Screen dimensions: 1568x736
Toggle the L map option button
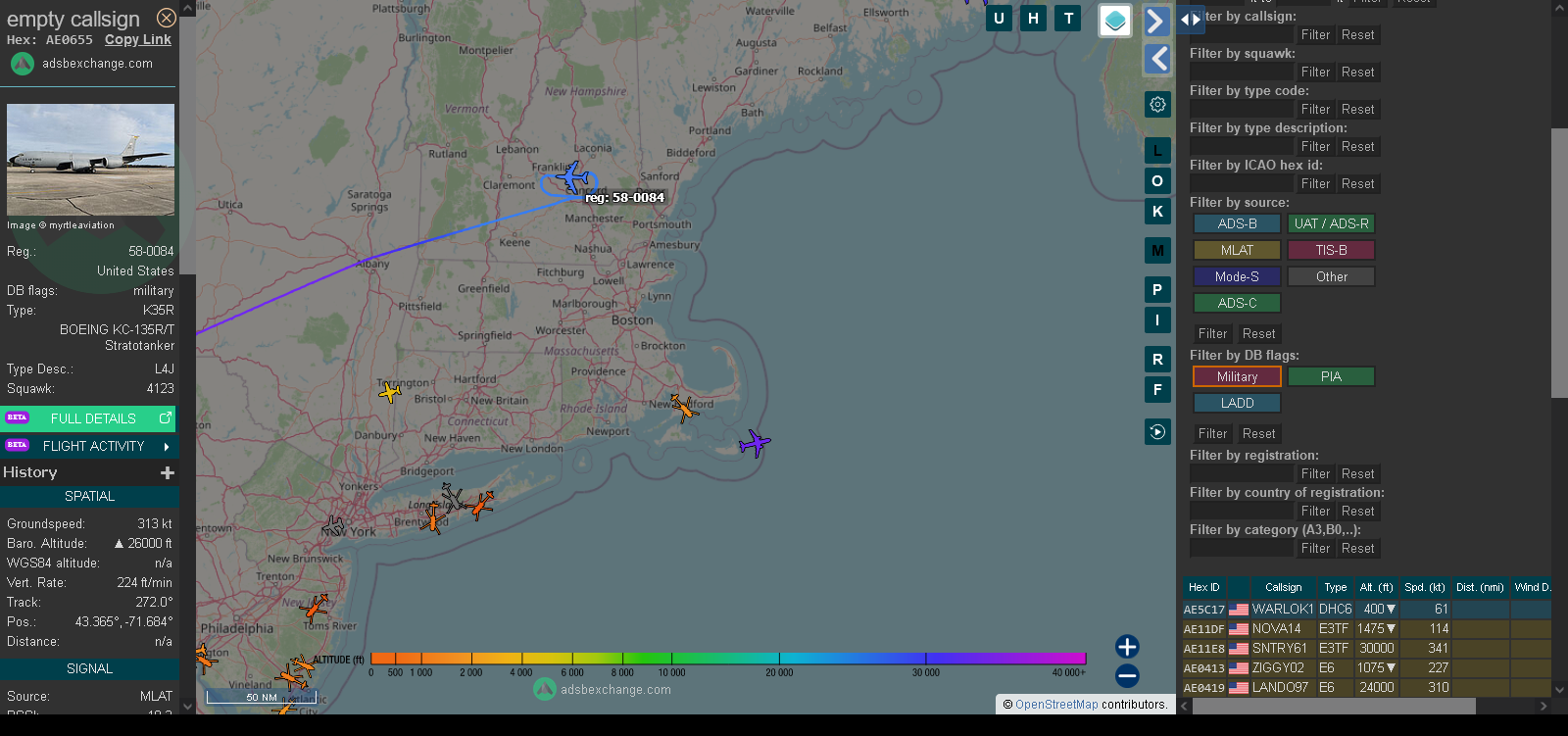coord(1157,151)
